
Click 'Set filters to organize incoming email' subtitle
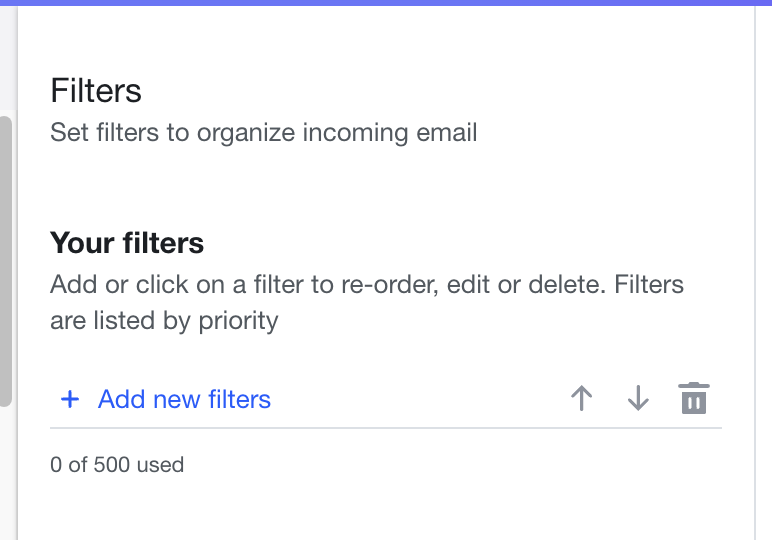click(263, 132)
